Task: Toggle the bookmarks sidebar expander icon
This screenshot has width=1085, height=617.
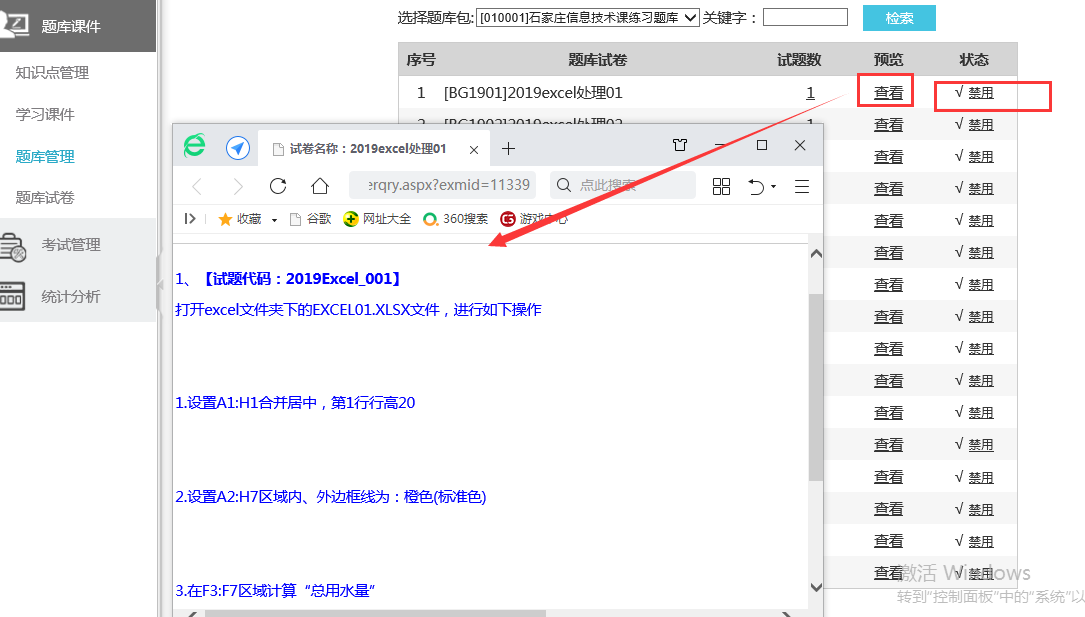Action: [190, 219]
